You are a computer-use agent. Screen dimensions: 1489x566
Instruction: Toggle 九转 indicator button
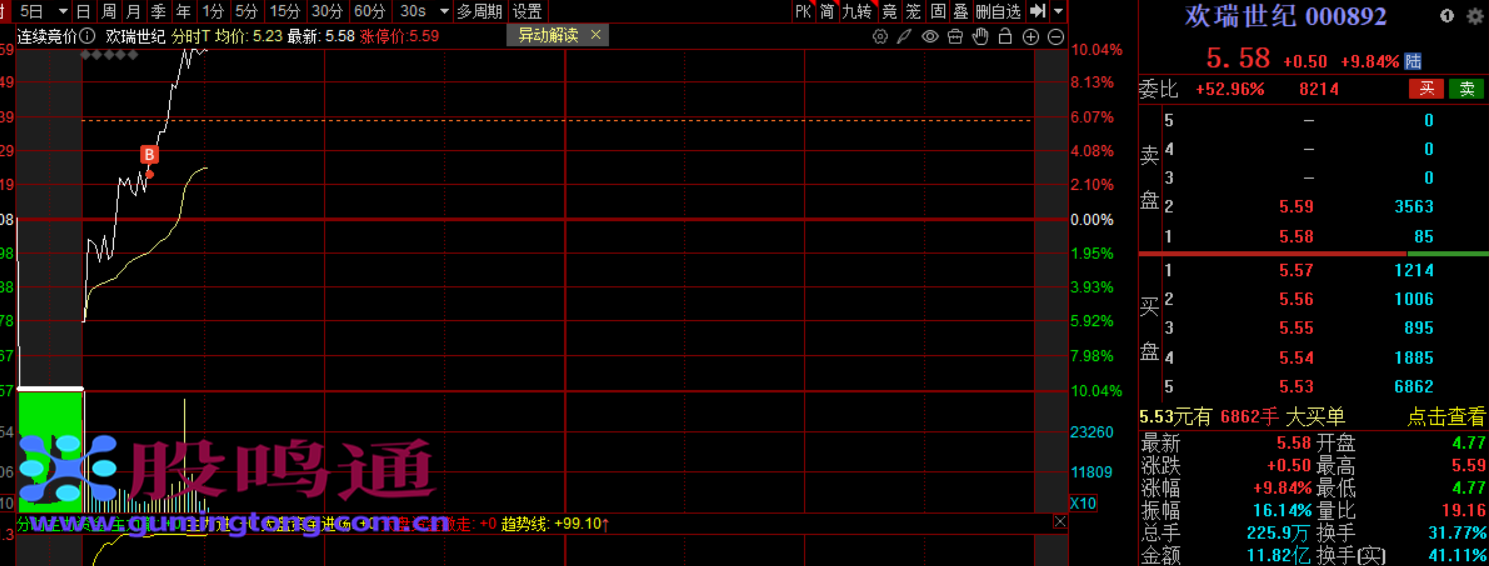pos(857,11)
